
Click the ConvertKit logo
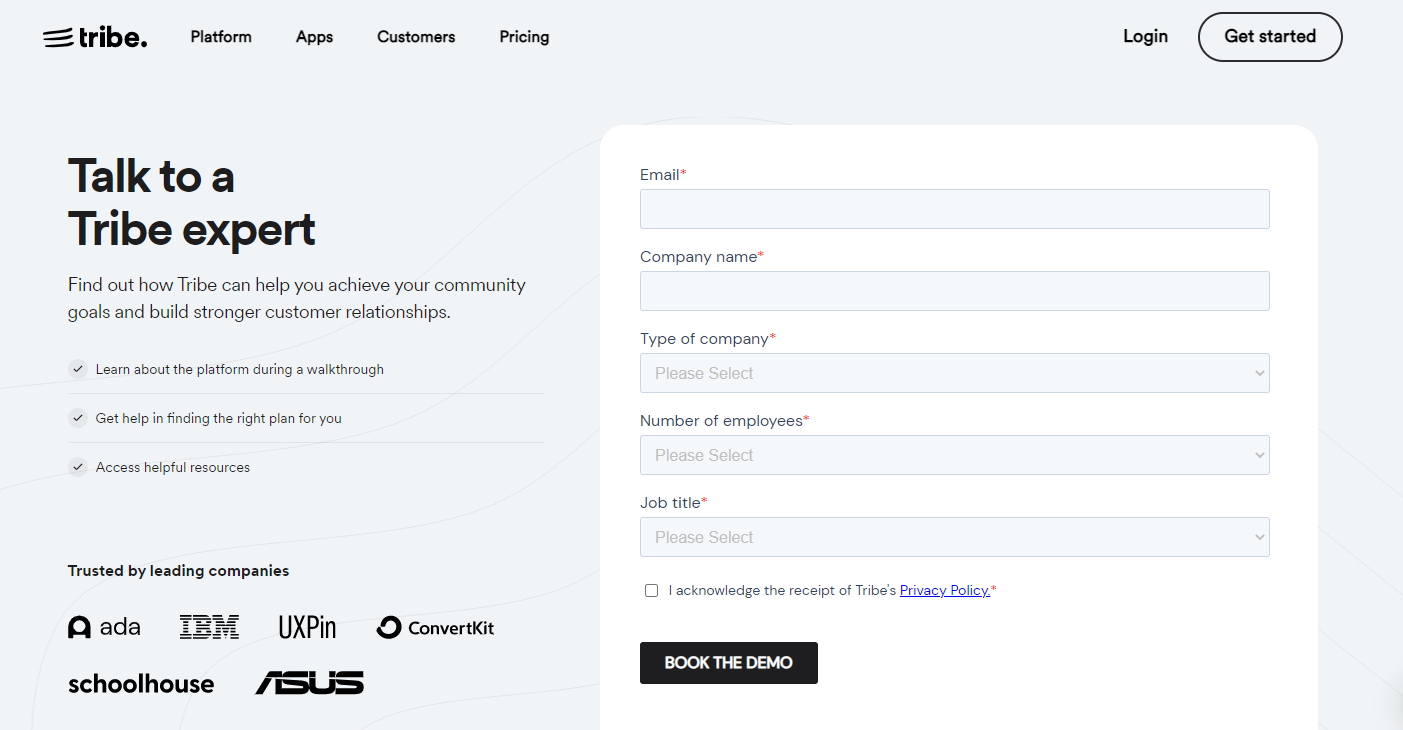pyautogui.click(x=435, y=627)
